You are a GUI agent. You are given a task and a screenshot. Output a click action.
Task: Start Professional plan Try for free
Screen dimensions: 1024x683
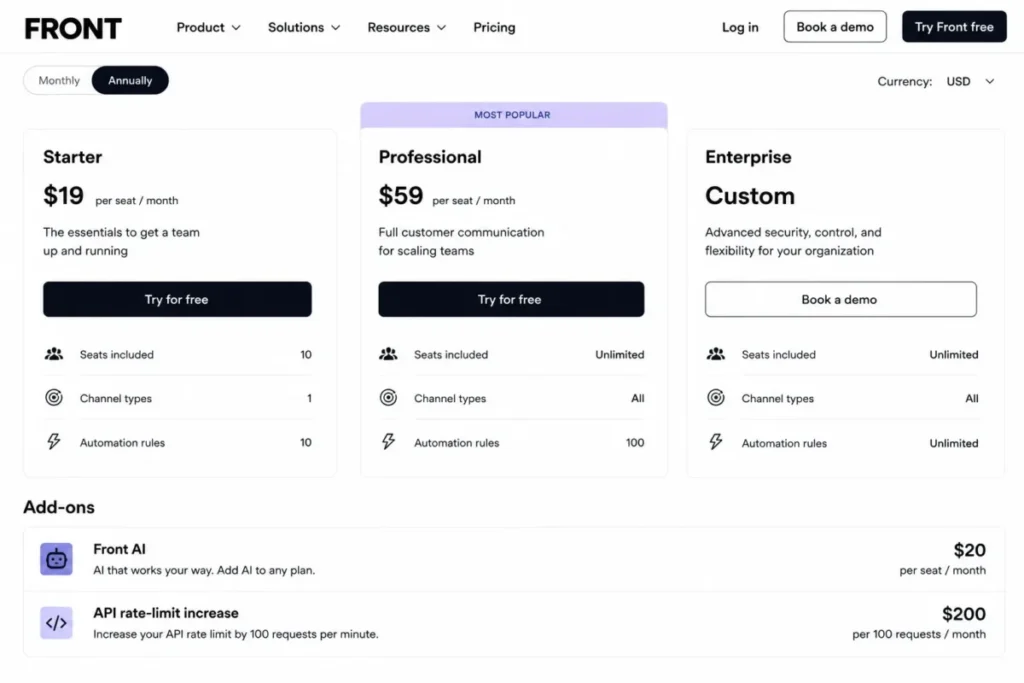click(x=511, y=299)
